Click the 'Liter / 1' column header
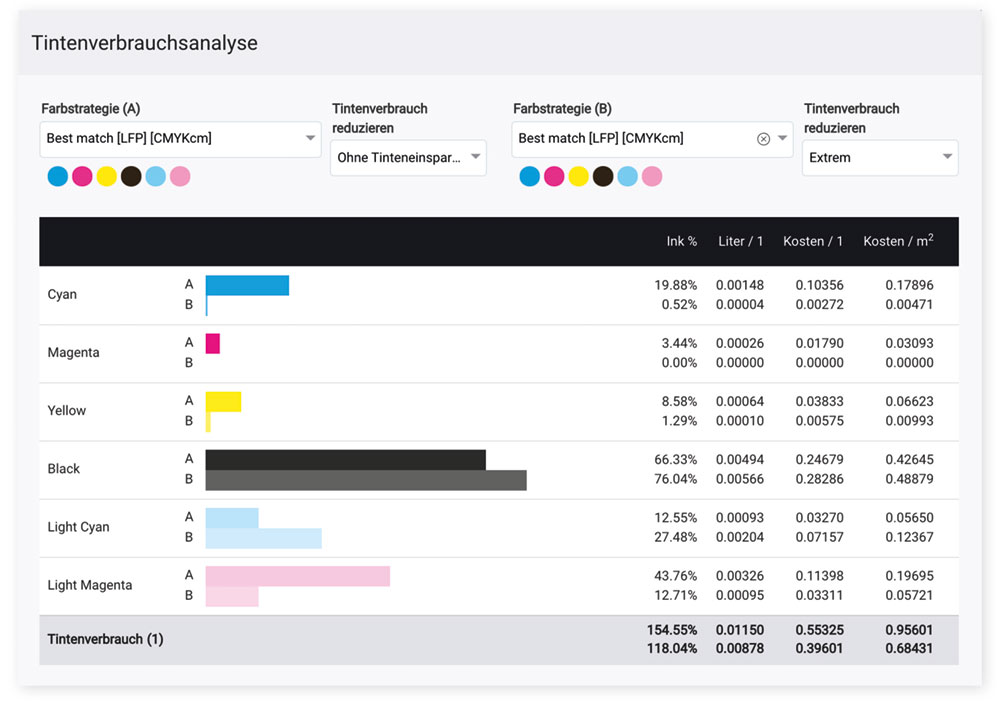Screen dimensions: 1000x704 [x=740, y=242]
